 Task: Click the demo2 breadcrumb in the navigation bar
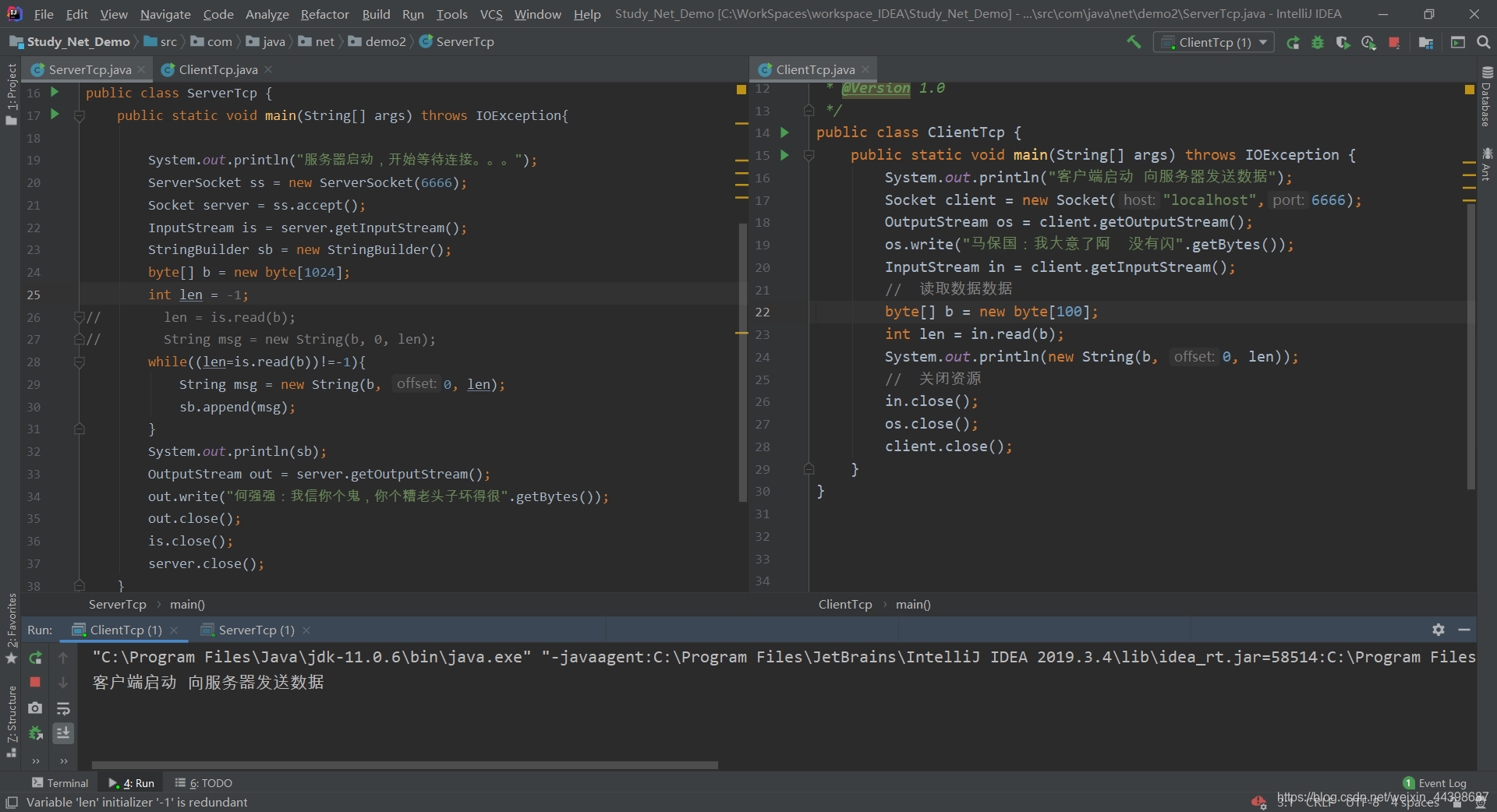pos(377,42)
